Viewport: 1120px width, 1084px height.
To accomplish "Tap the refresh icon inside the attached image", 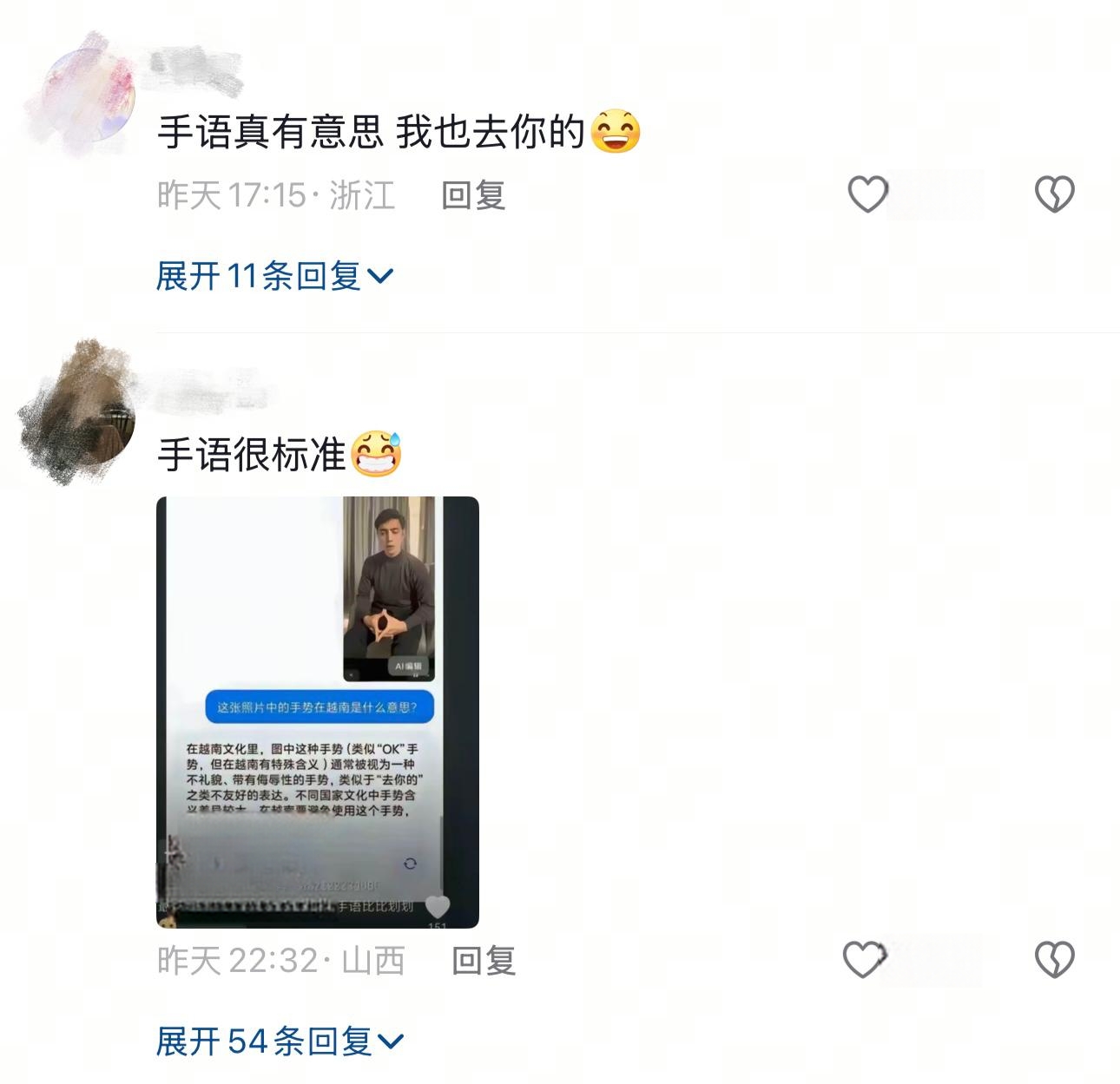I will (x=410, y=863).
